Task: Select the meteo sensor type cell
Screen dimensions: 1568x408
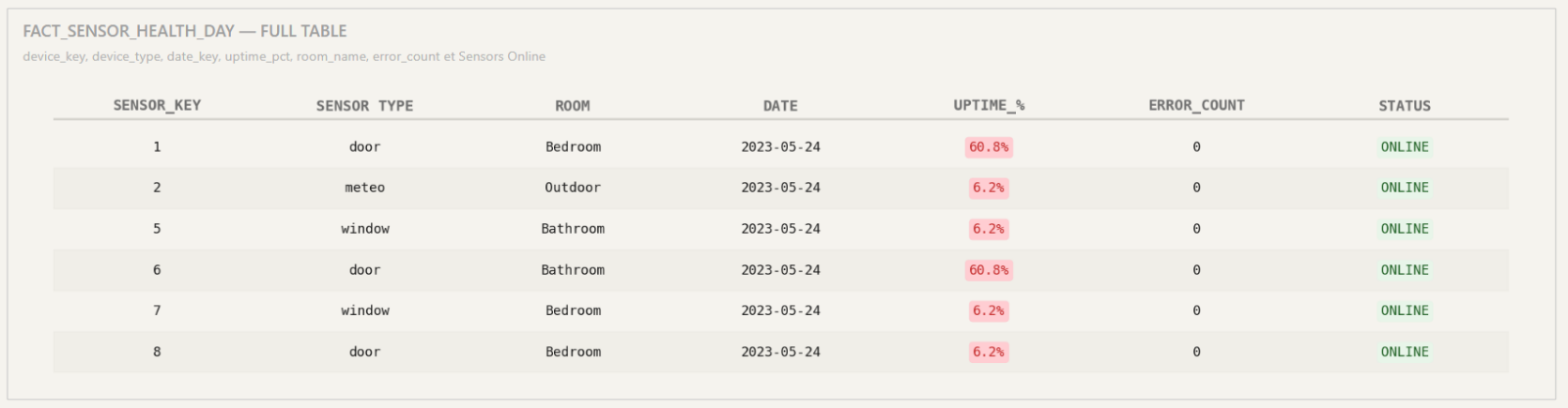Action: coord(364,188)
